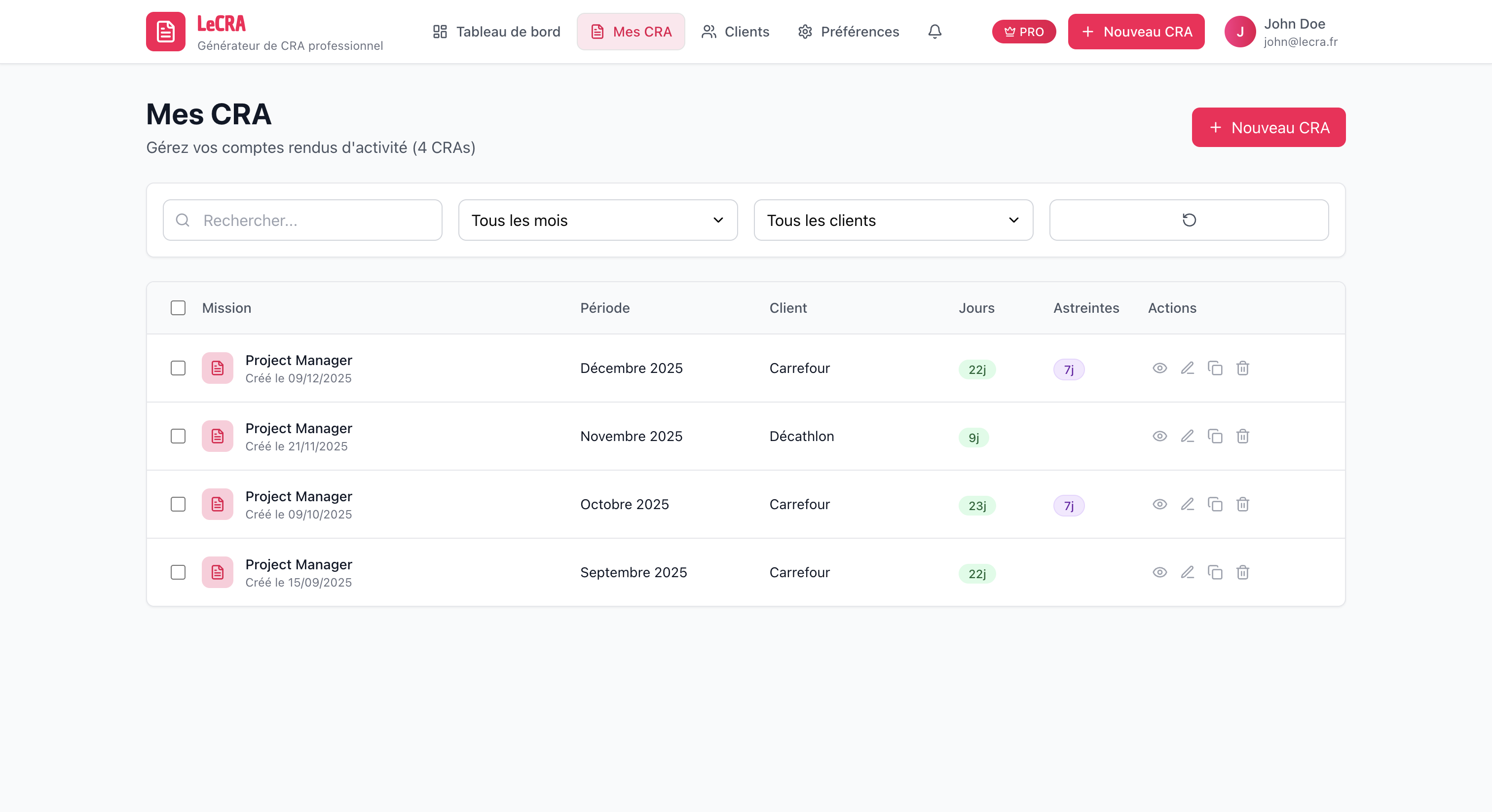
Task: Click the PRO badge button
Action: pyautogui.click(x=1023, y=32)
